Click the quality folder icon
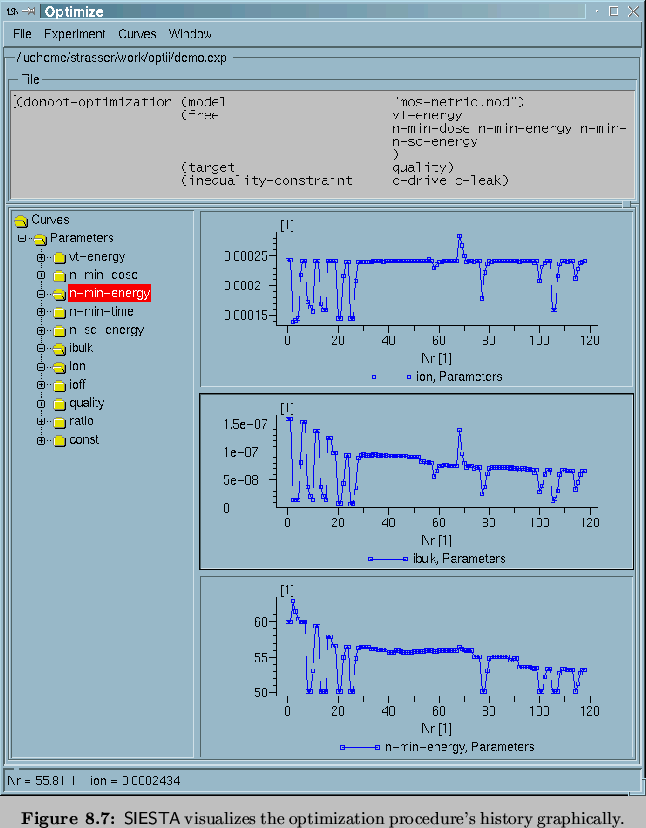 click(x=59, y=404)
